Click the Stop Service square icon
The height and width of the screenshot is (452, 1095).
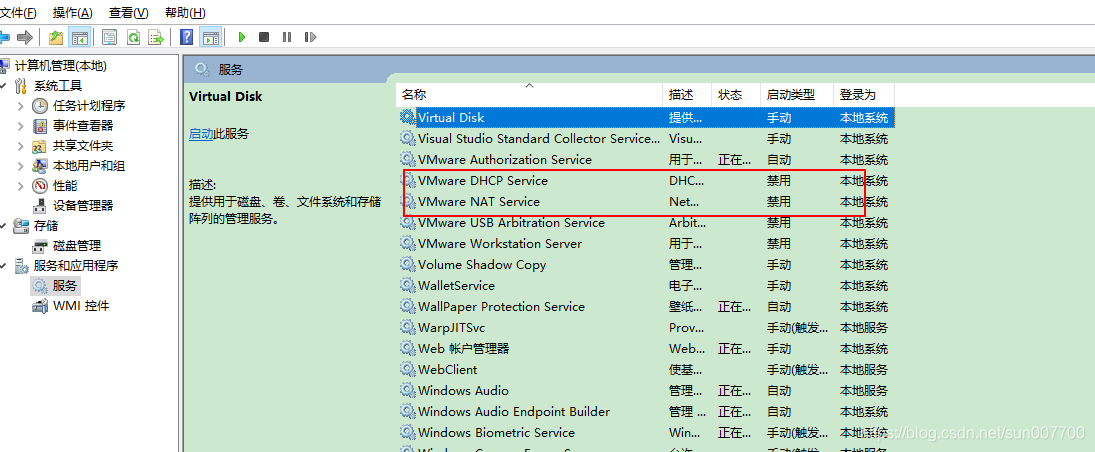coord(264,37)
